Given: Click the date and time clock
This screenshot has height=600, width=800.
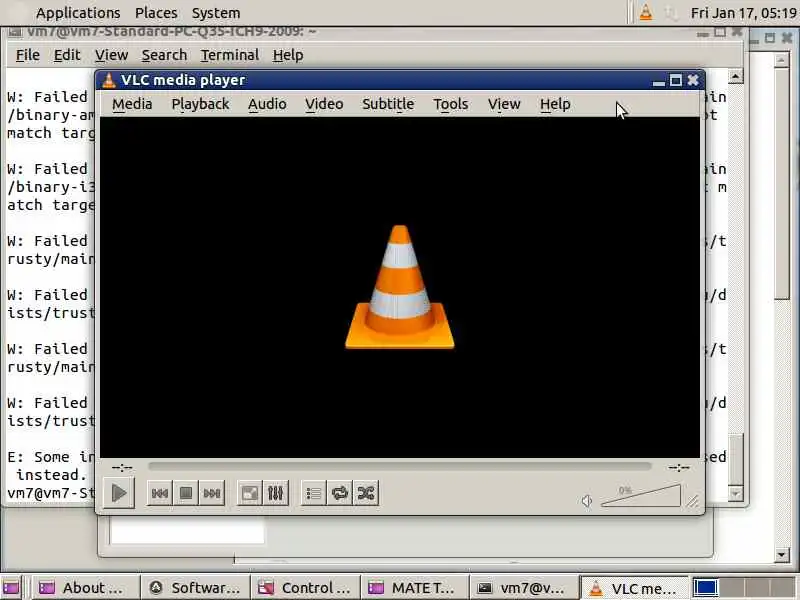Looking at the screenshot, I should (x=743, y=13).
